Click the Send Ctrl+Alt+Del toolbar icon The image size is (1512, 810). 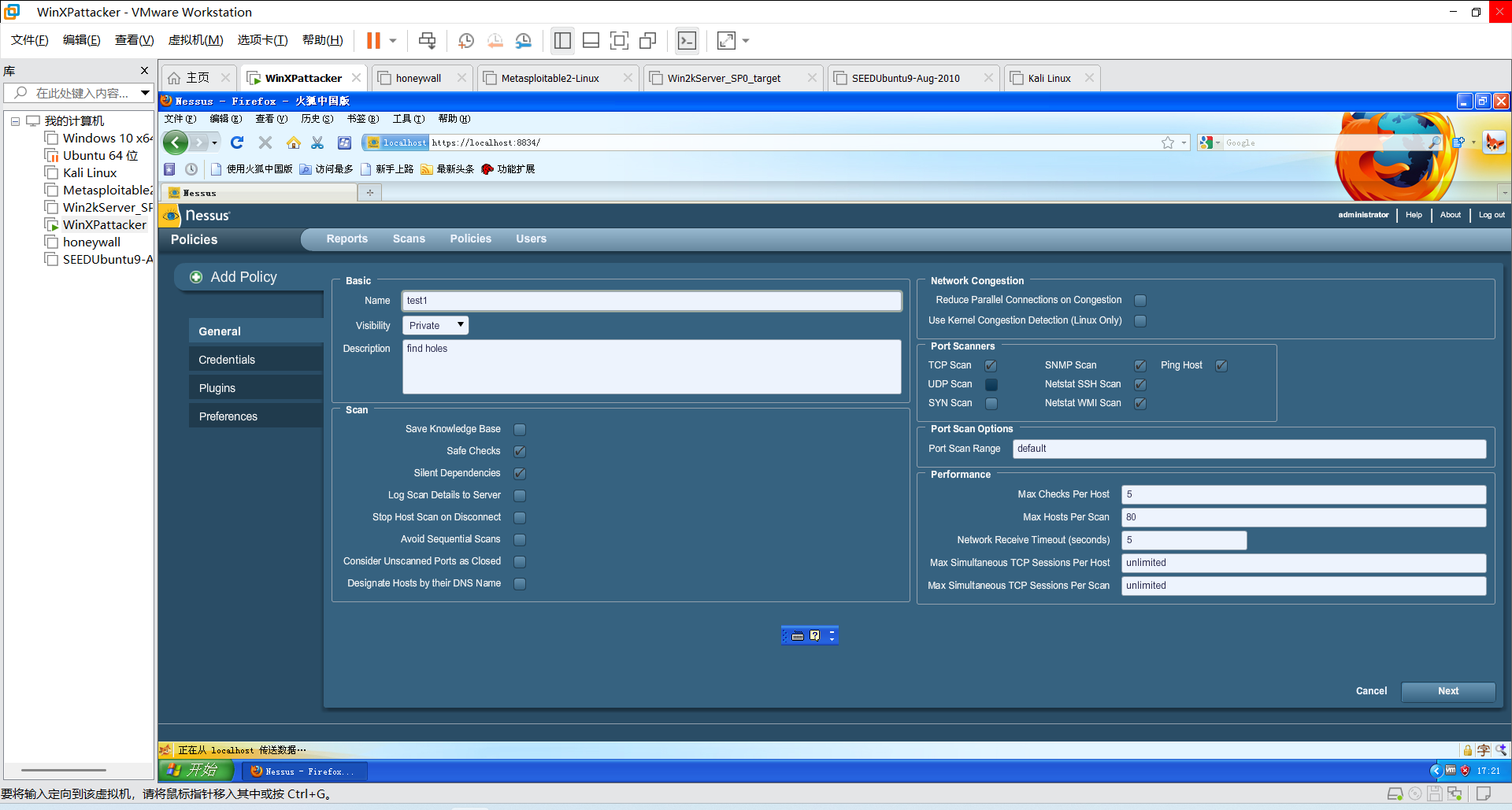click(427, 40)
